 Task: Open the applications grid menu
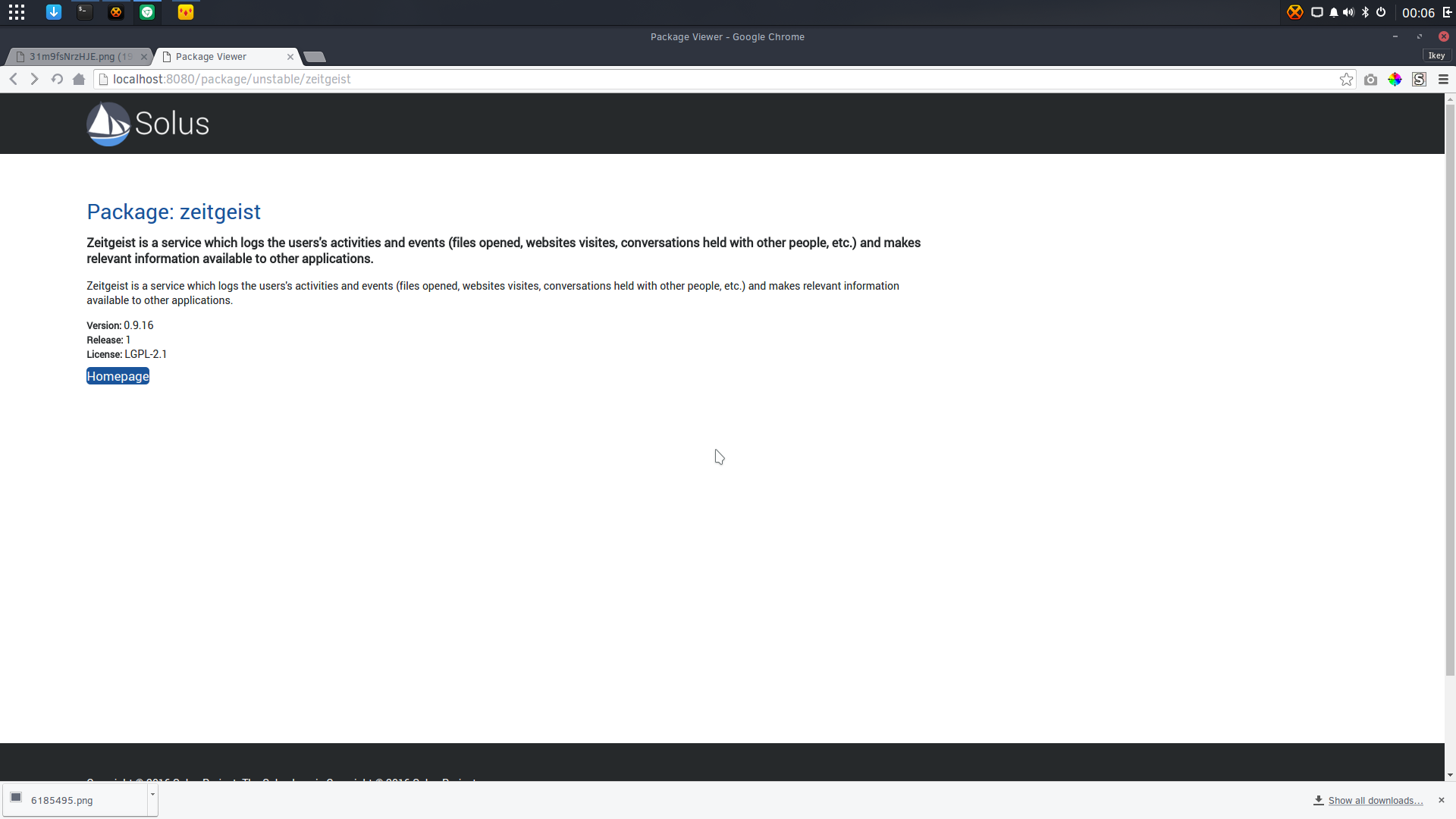click(x=17, y=12)
